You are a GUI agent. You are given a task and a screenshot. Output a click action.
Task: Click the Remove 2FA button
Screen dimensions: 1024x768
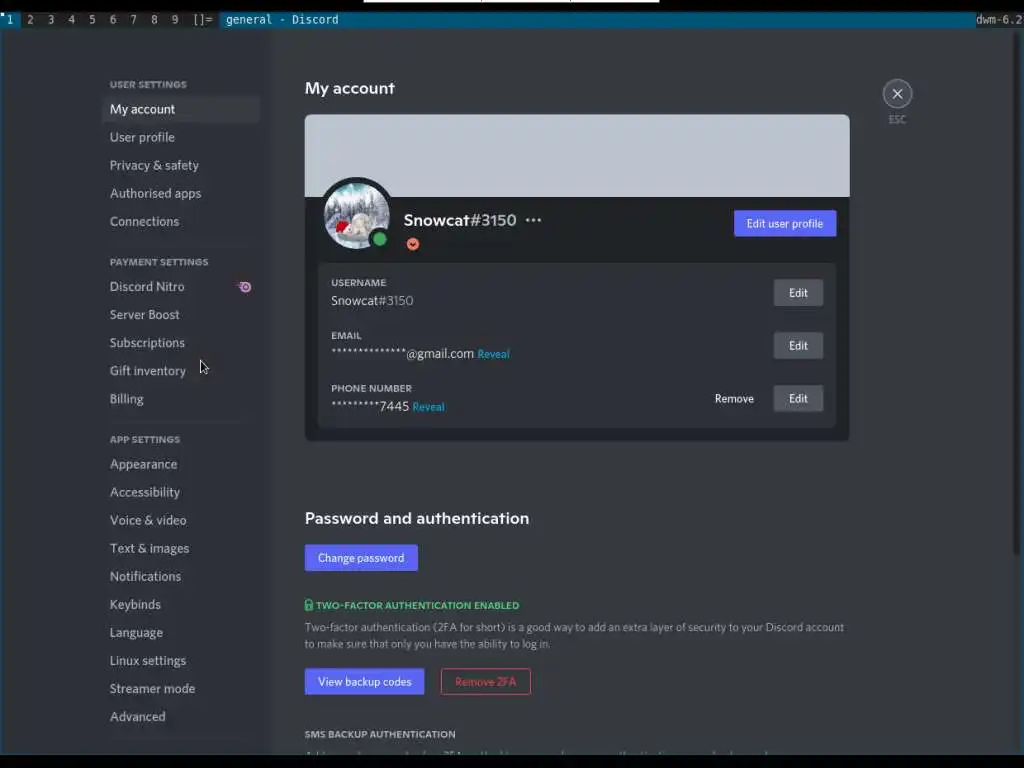tap(485, 682)
